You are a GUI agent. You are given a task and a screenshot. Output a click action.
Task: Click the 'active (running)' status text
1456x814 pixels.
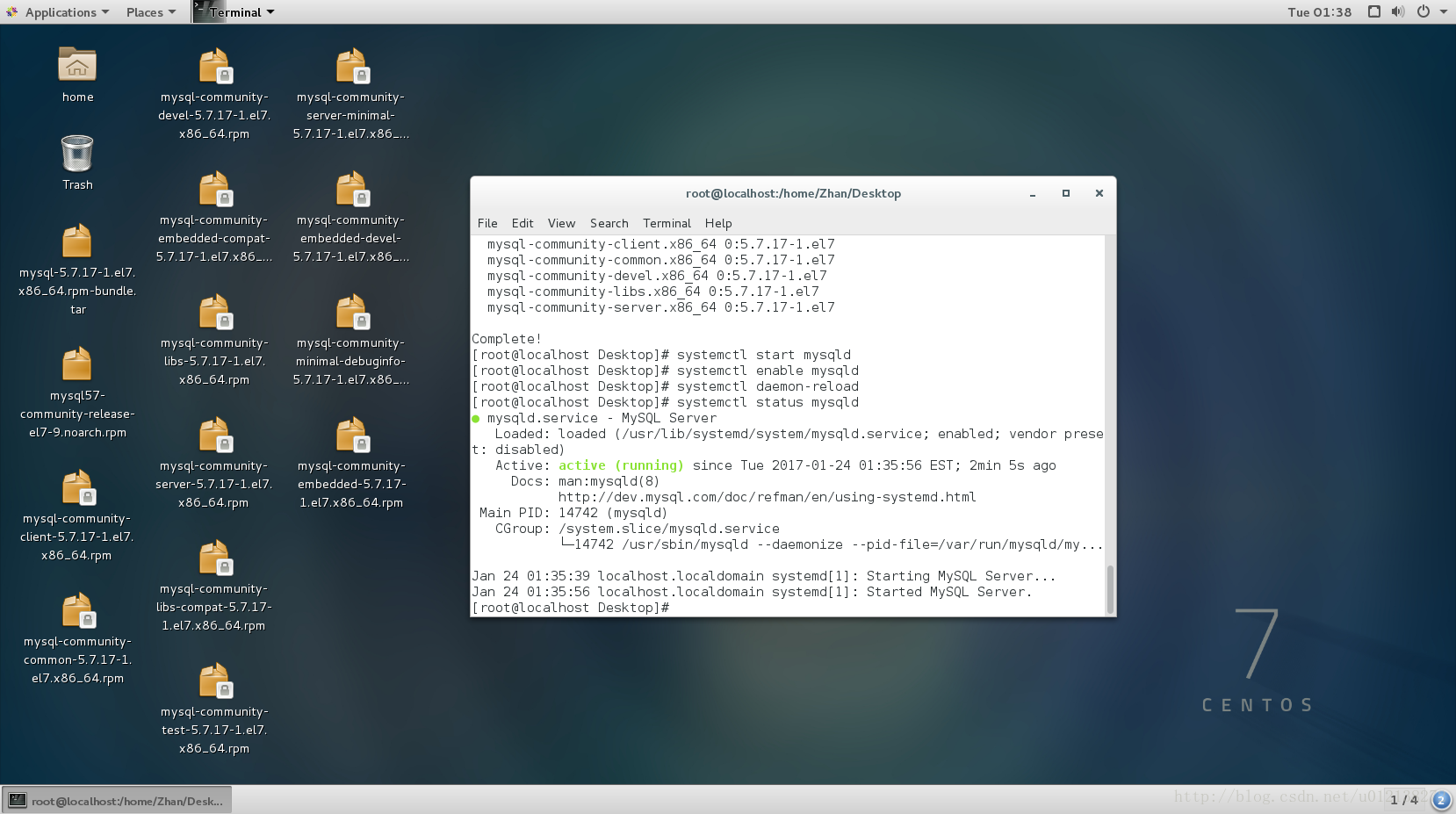621,465
